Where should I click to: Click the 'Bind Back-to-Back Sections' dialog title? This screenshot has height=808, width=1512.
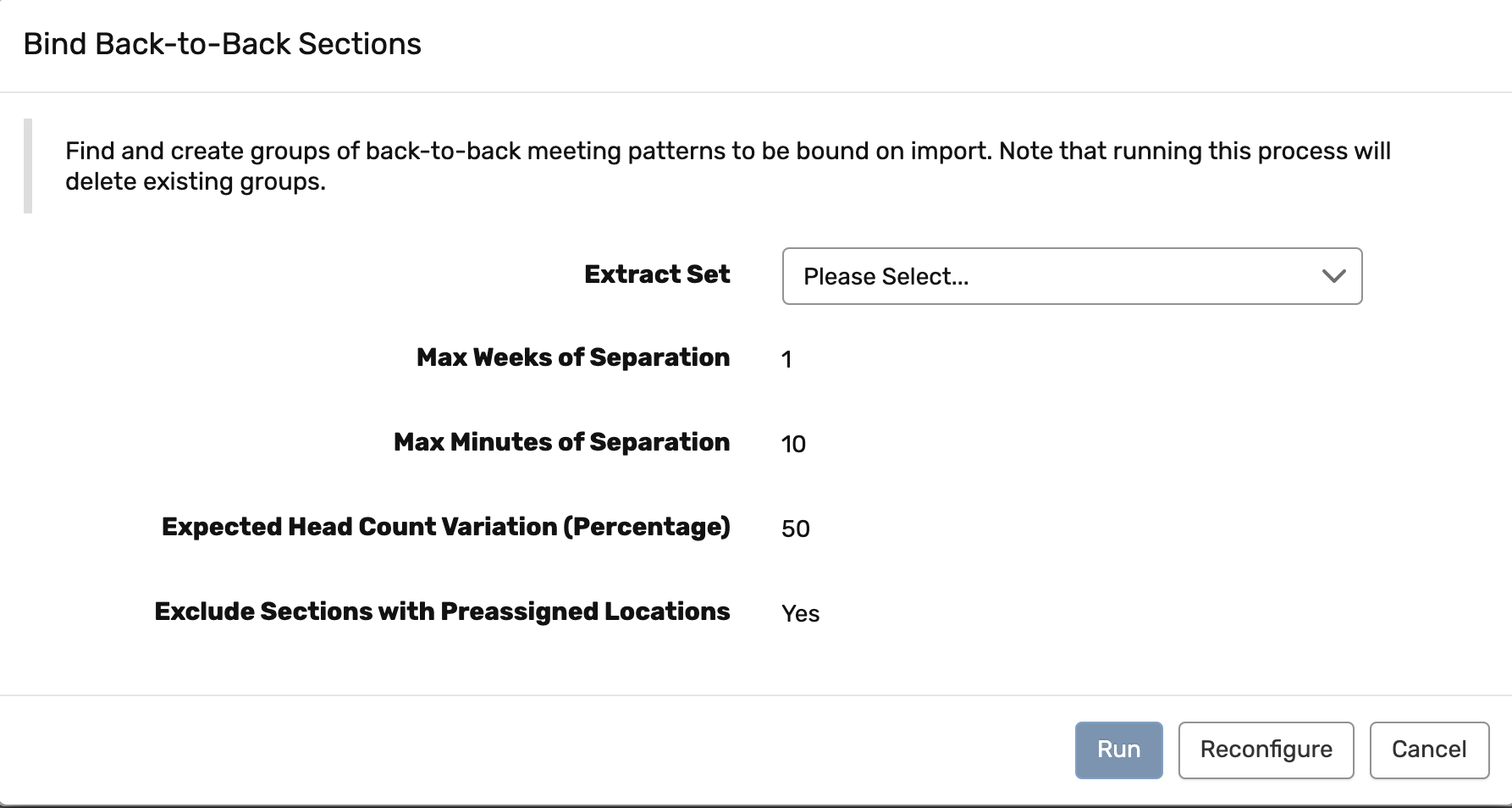pos(222,44)
